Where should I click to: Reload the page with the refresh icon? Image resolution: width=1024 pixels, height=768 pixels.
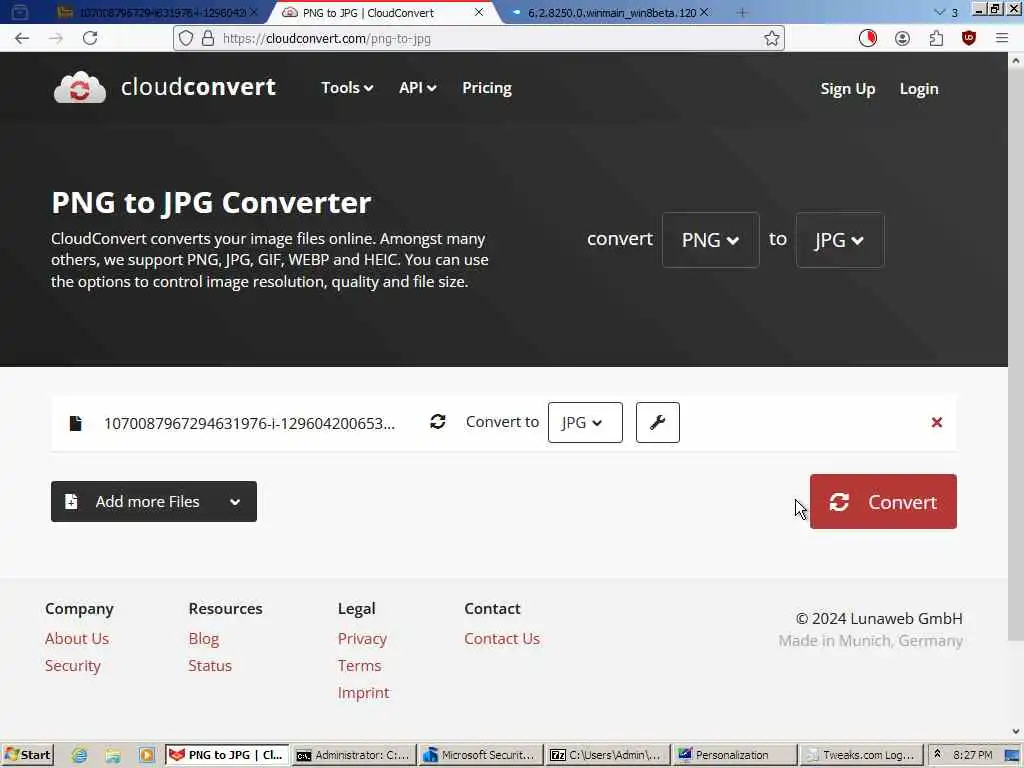click(90, 39)
